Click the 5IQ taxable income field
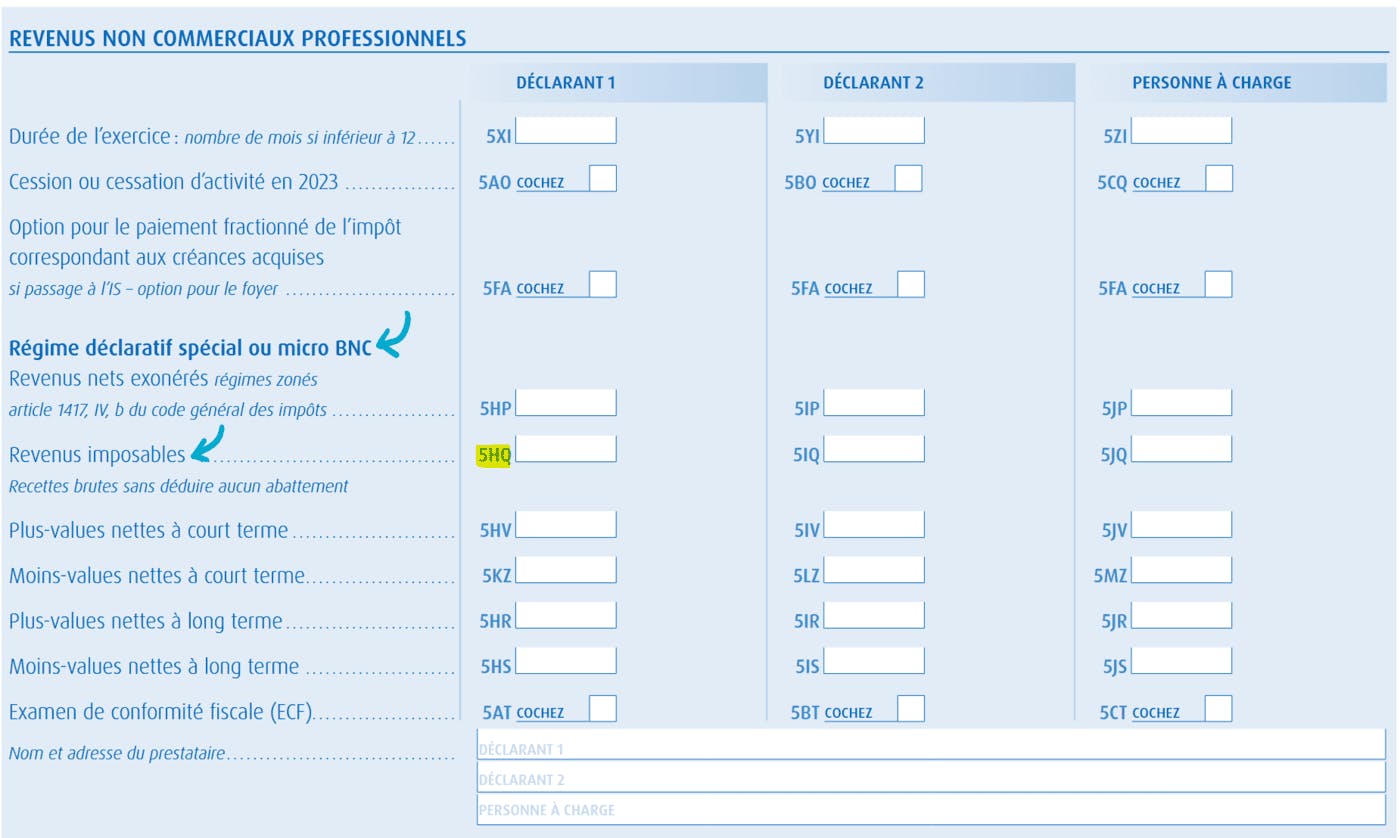Screen dimensions: 1400x838 click(x=874, y=449)
